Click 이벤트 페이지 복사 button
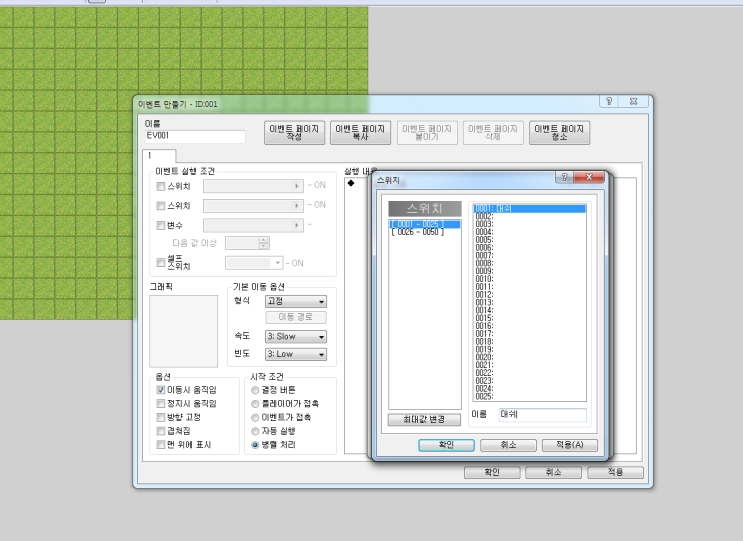The image size is (743, 541). 360,133
